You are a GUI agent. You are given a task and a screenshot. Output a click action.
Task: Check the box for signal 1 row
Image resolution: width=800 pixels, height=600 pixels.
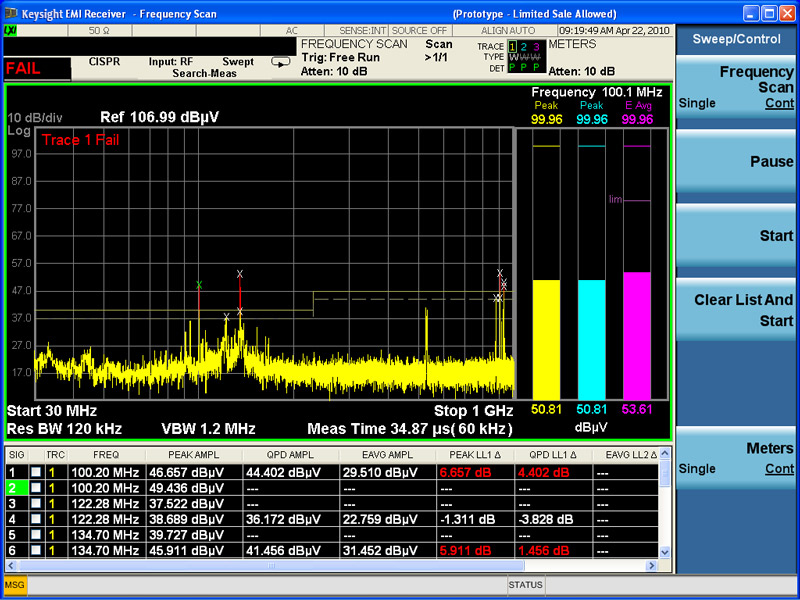(36, 472)
